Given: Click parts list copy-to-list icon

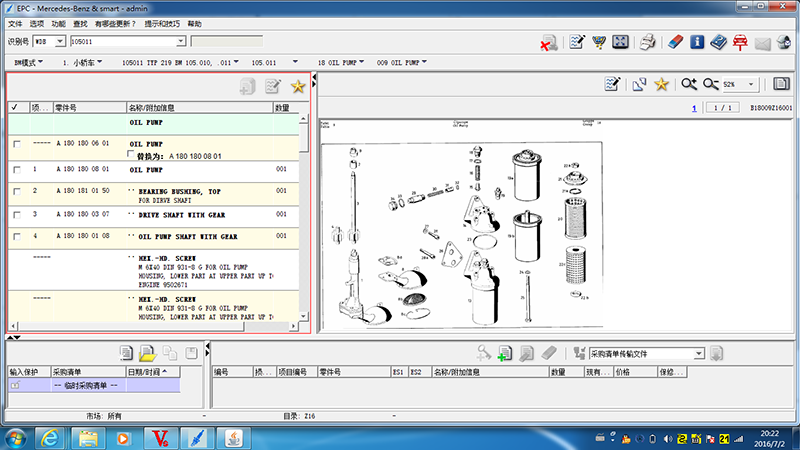Looking at the screenshot, I should 247,86.
